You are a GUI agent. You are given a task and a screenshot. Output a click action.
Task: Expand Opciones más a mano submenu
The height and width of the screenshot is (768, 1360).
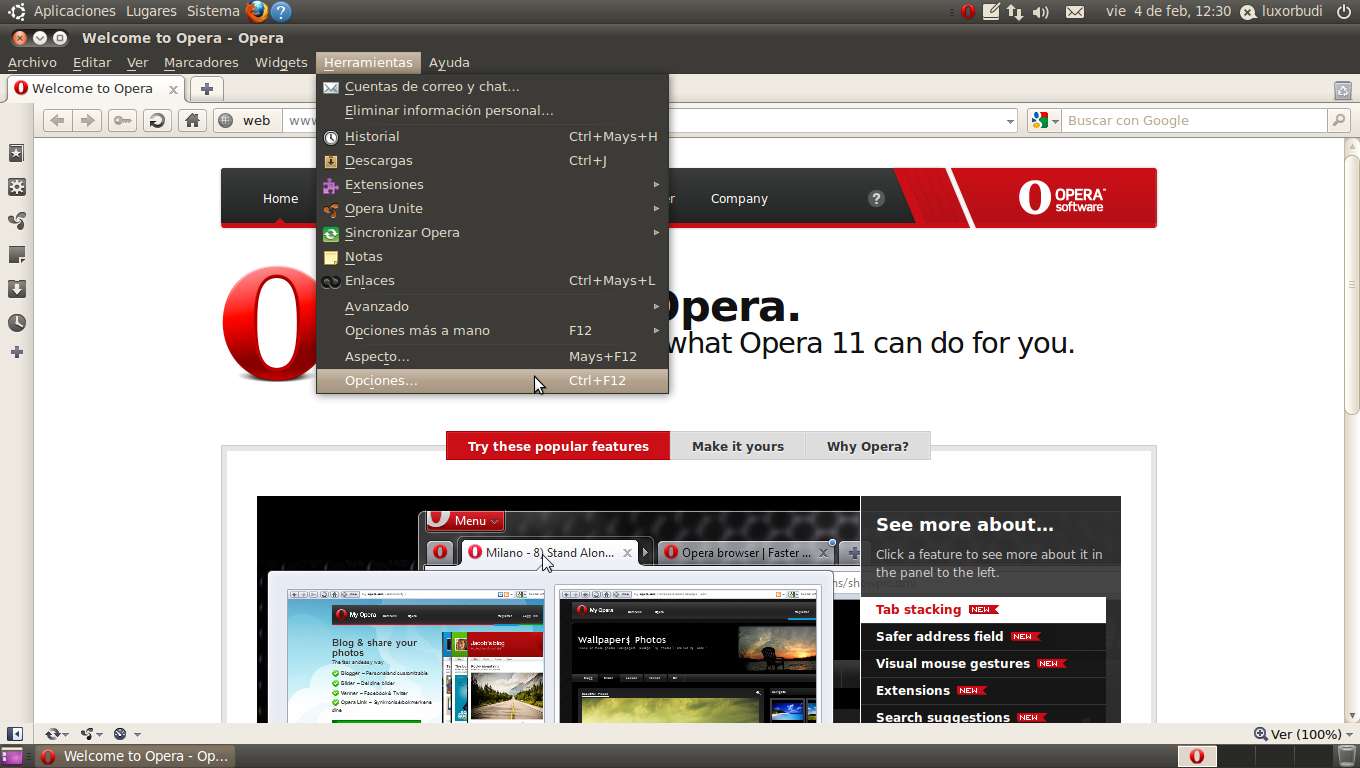click(492, 330)
